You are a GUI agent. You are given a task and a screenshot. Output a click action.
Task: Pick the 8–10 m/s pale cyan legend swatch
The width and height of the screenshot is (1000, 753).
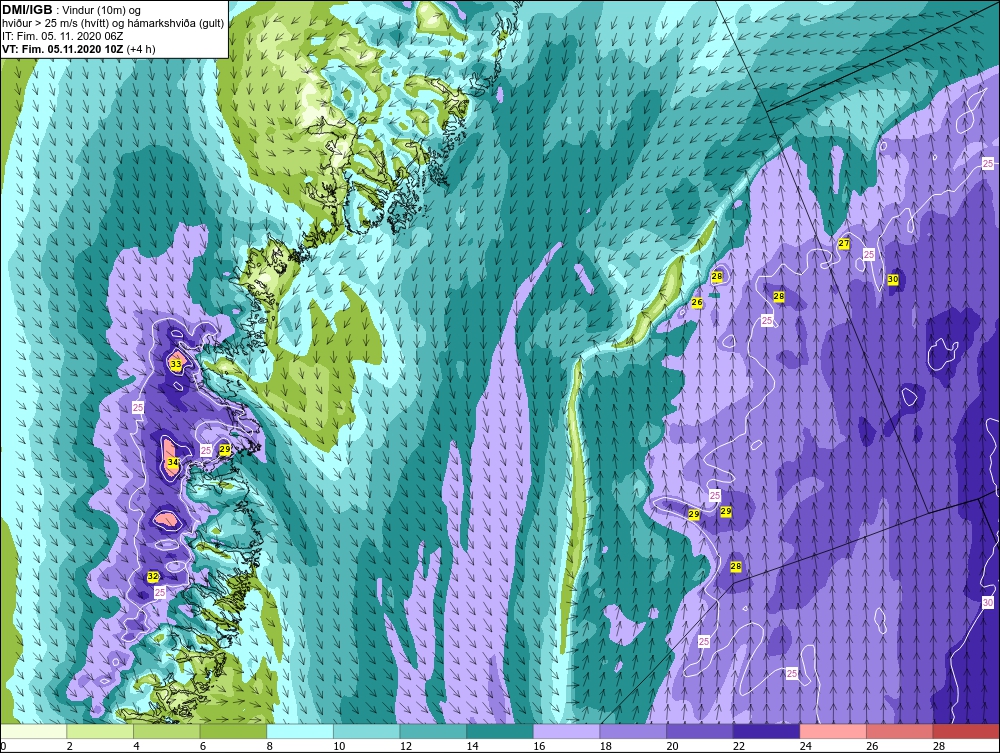click(300, 731)
